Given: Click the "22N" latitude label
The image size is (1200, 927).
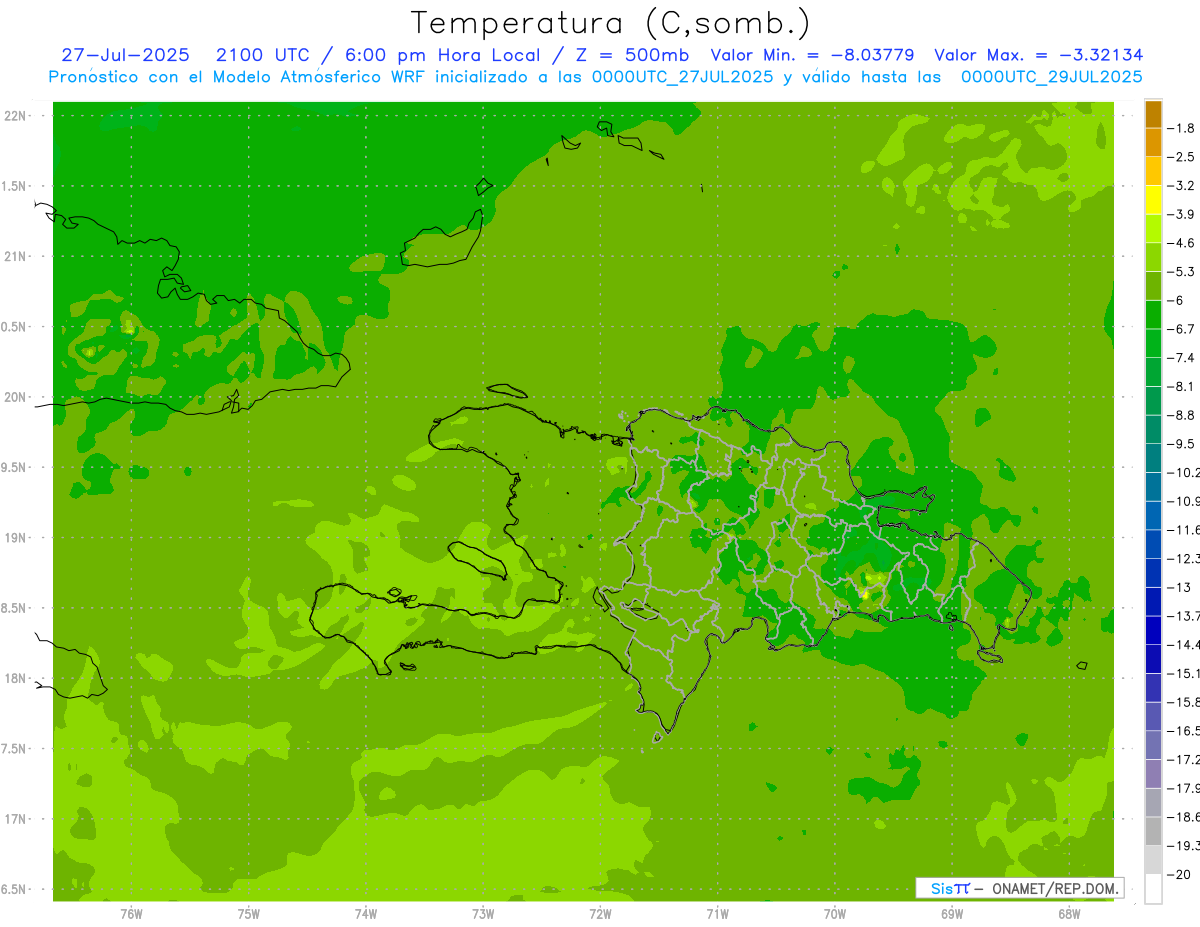Looking at the screenshot, I should coord(15,116).
